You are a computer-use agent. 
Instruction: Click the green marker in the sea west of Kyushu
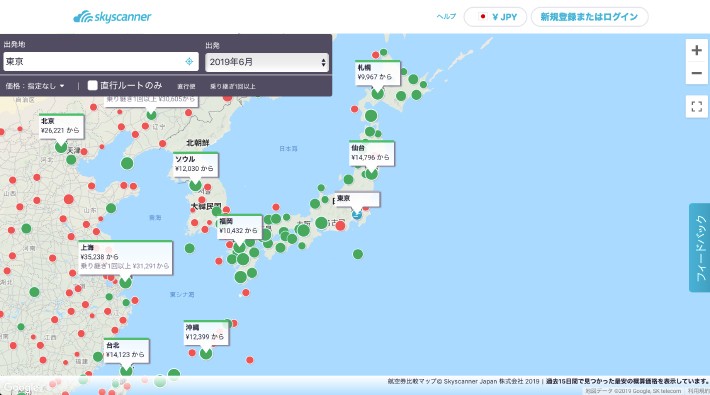pos(190,248)
